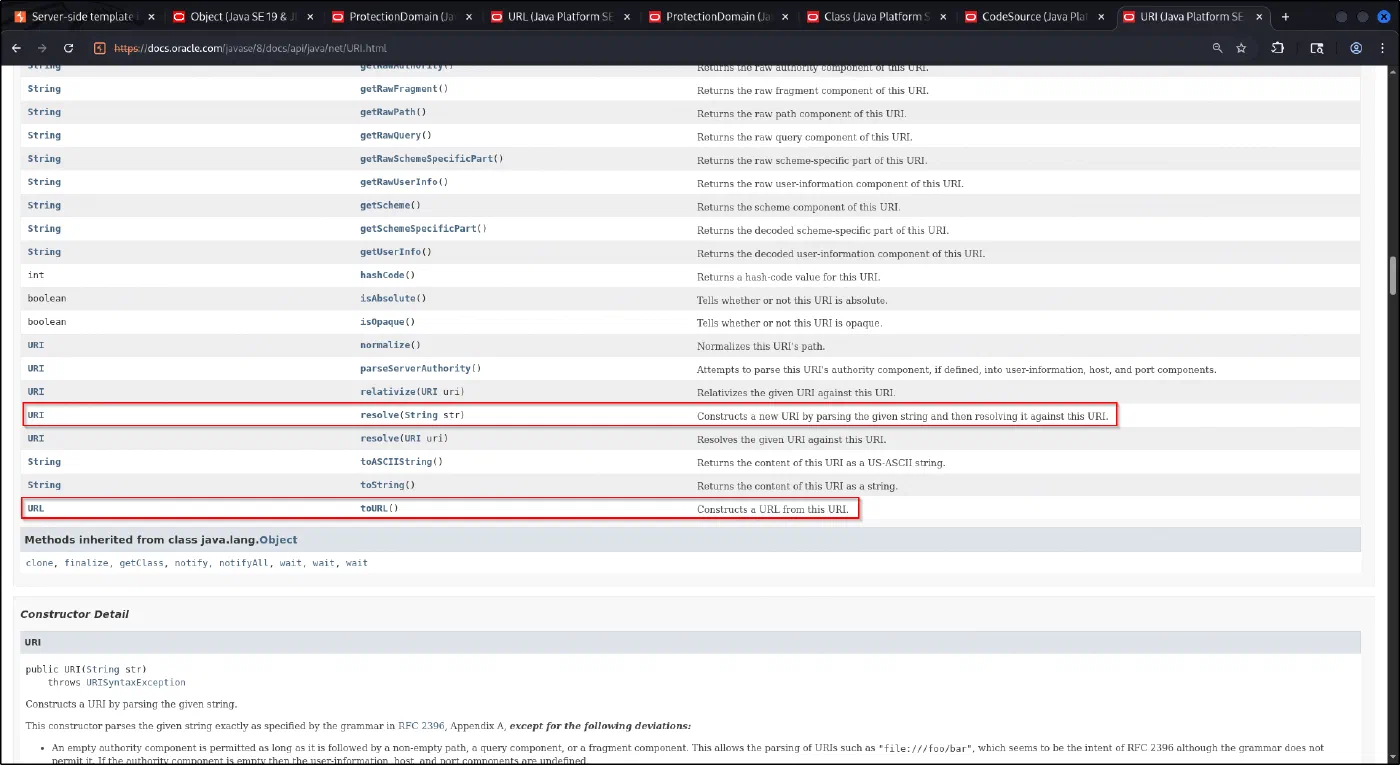Viewport: 1400px width, 765px height.
Task: Open the browser extensions puzzle icon
Action: (1278, 48)
